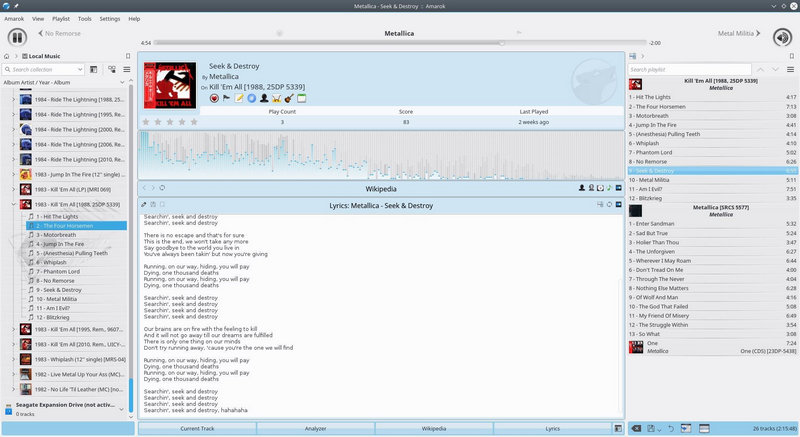Open the collection browser home icon
This screenshot has height=437, width=800.
[x=8, y=57]
